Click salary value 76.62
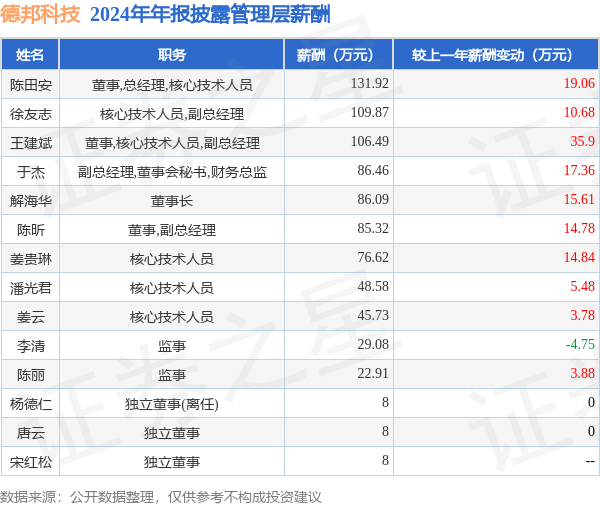Screen dimensions: 600x506 [x=373, y=257]
